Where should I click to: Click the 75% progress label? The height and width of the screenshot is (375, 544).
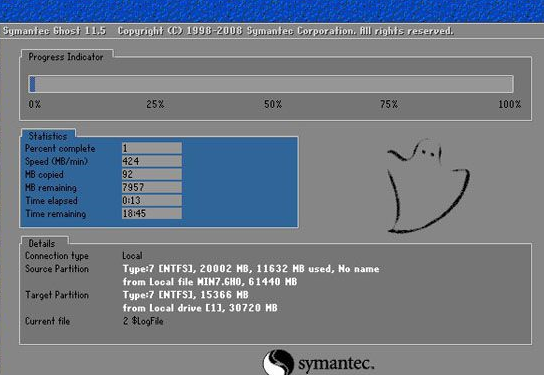tap(389, 104)
